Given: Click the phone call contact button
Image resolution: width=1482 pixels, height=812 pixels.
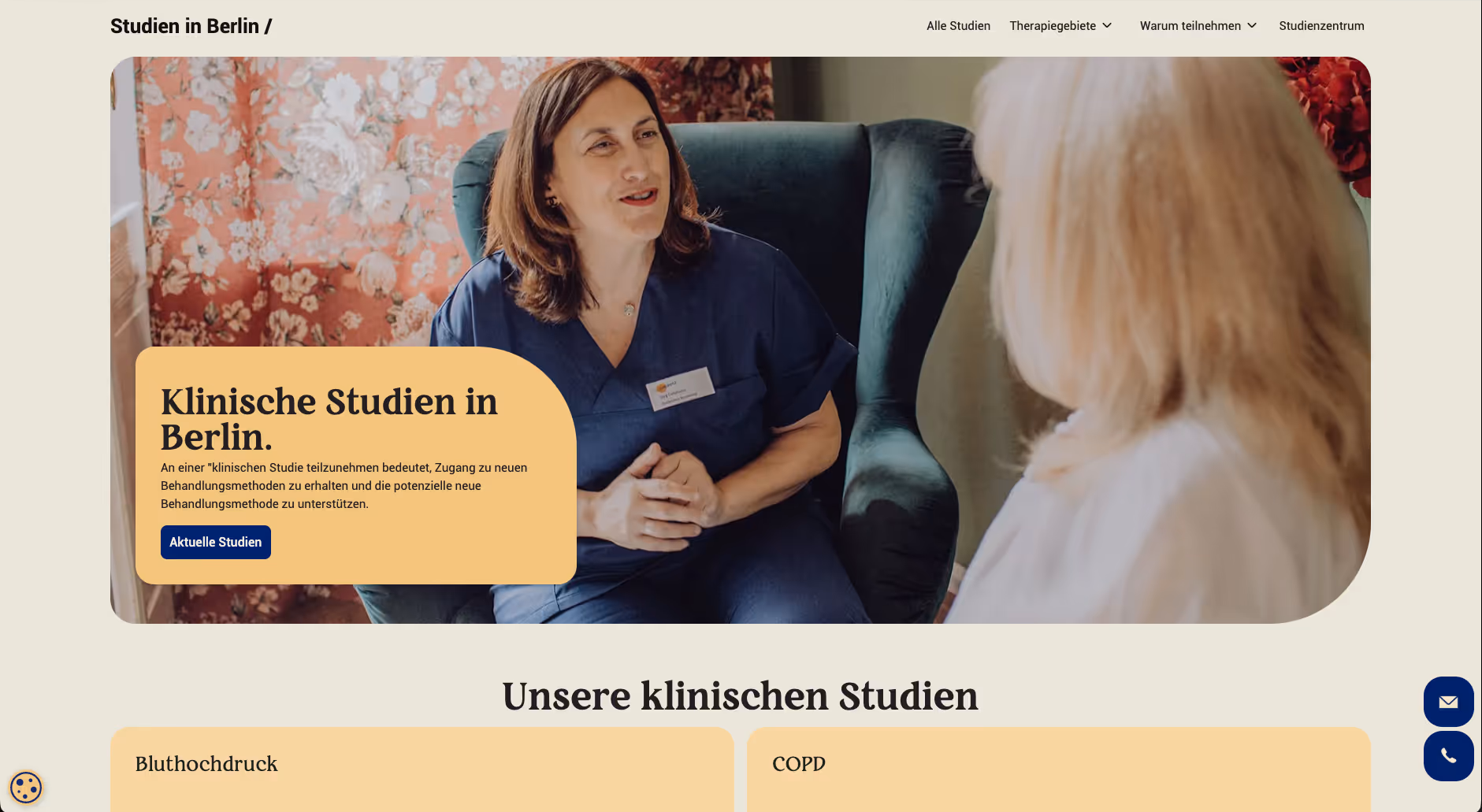Looking at the screenshot, I should (1448, 756).
